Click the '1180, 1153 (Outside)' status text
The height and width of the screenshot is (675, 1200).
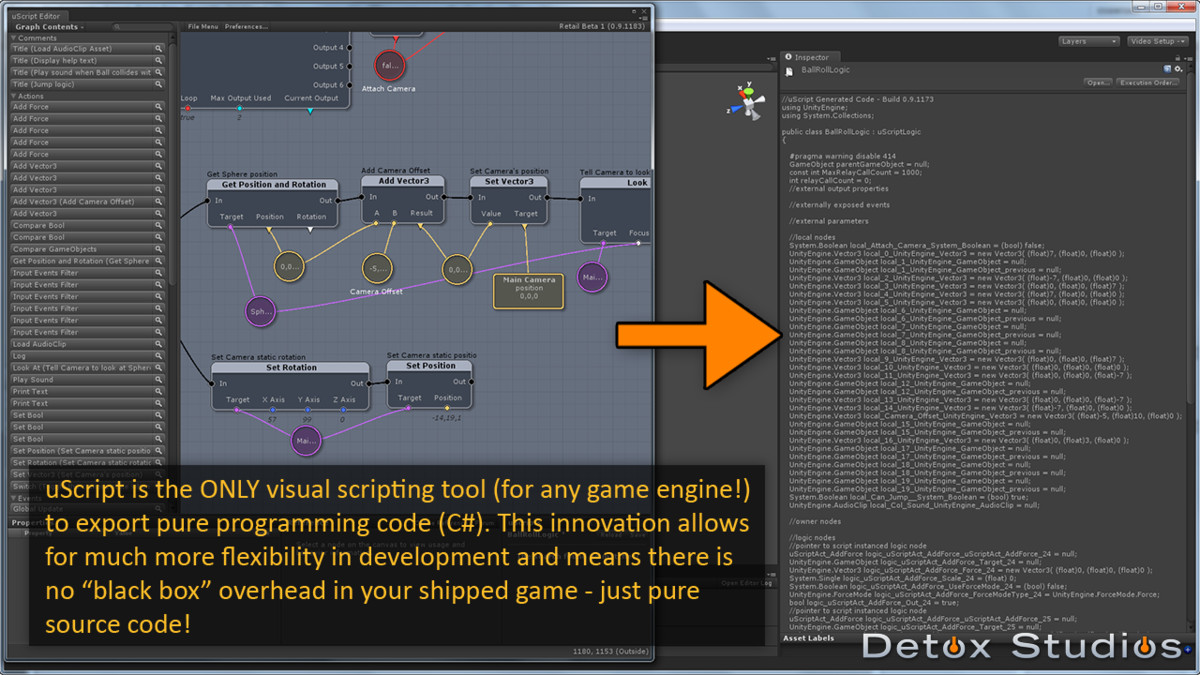point(608,651)
